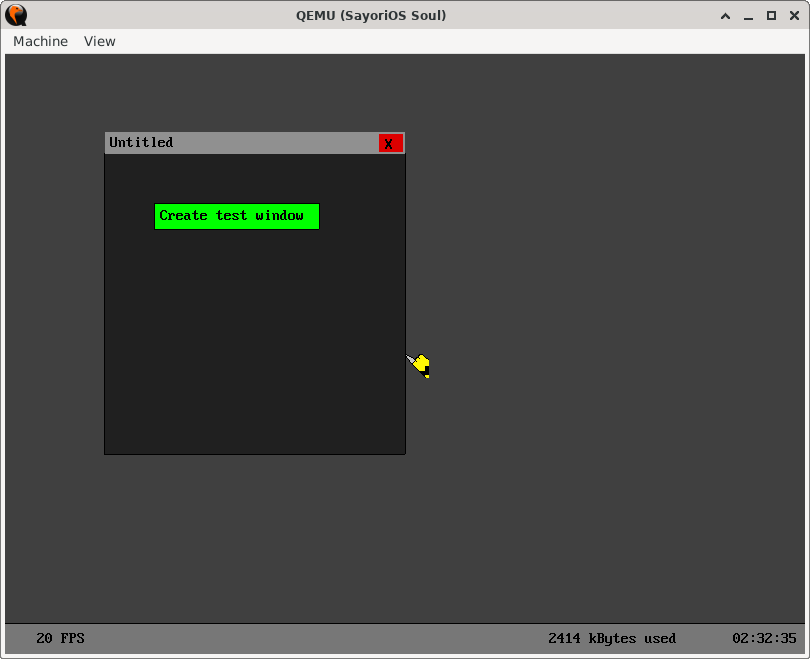This screenshot has width=810, height=659.
Task: Click the green highlighted Create test window label
Action: [x=236, y=216]
